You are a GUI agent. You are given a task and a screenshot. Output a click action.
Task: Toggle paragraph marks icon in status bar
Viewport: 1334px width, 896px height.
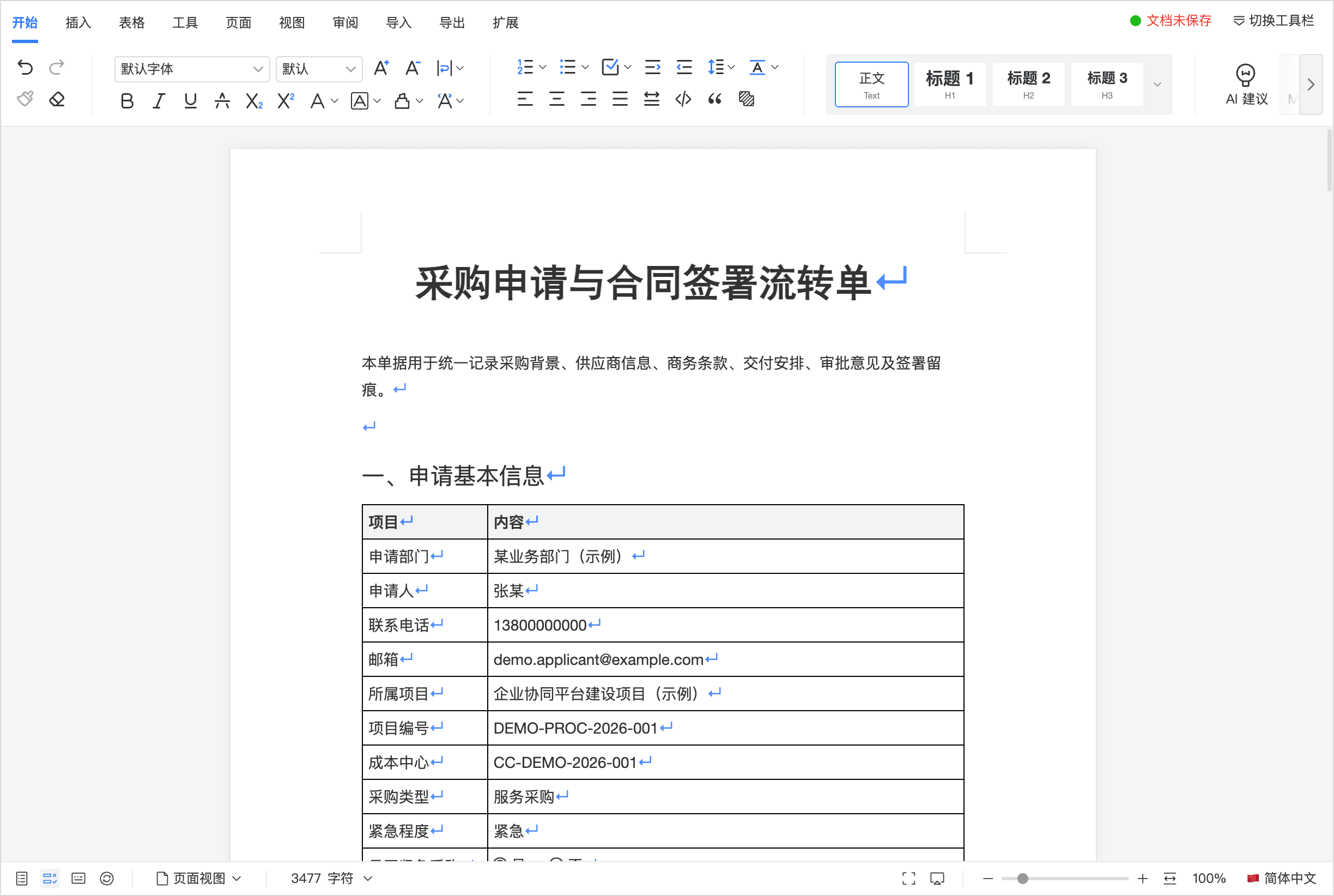[50, 878]
